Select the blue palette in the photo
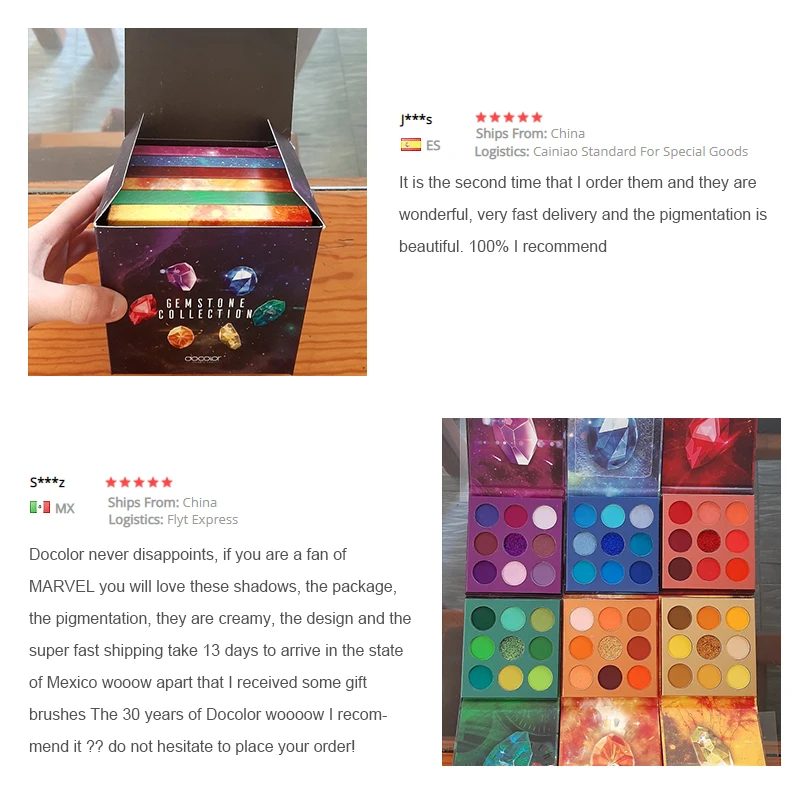The width and height of the screenshot is (800, 800). 612,544
